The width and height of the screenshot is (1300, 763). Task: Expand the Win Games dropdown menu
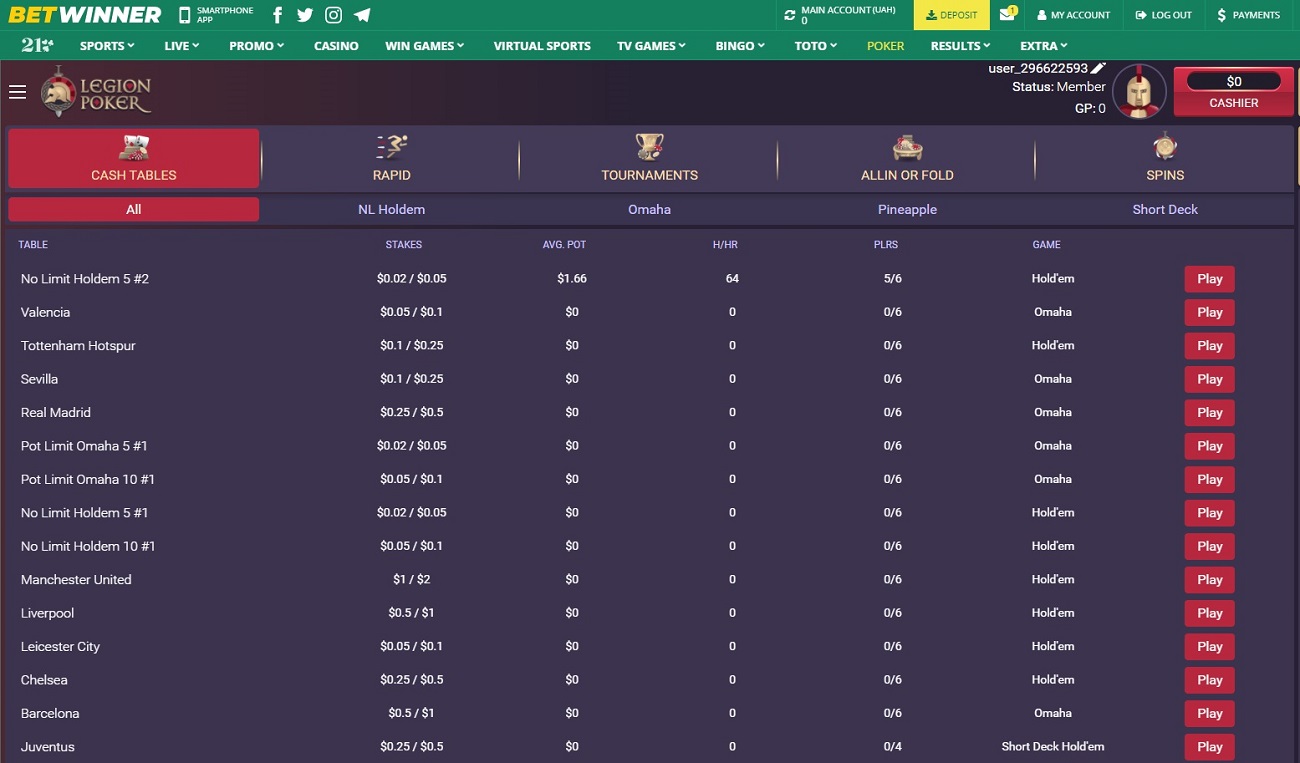pos(425,45)
